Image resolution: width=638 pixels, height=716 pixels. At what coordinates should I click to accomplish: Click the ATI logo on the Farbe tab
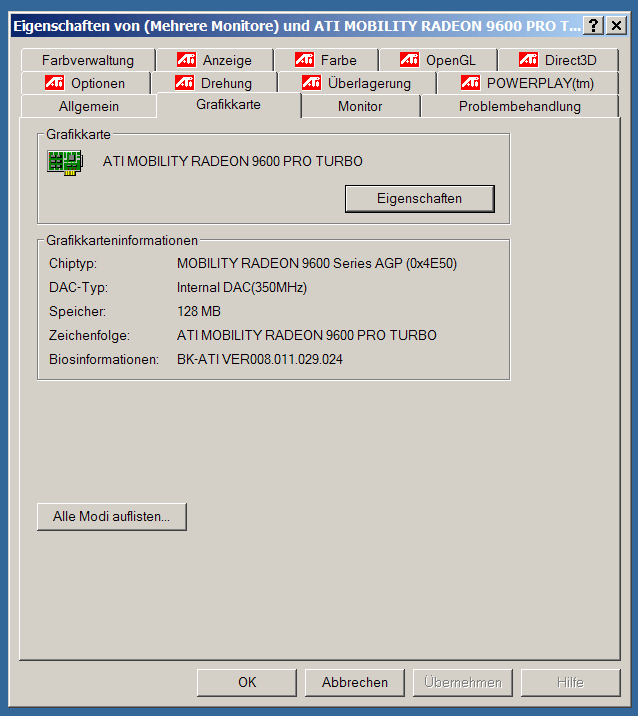coord(304,59)
